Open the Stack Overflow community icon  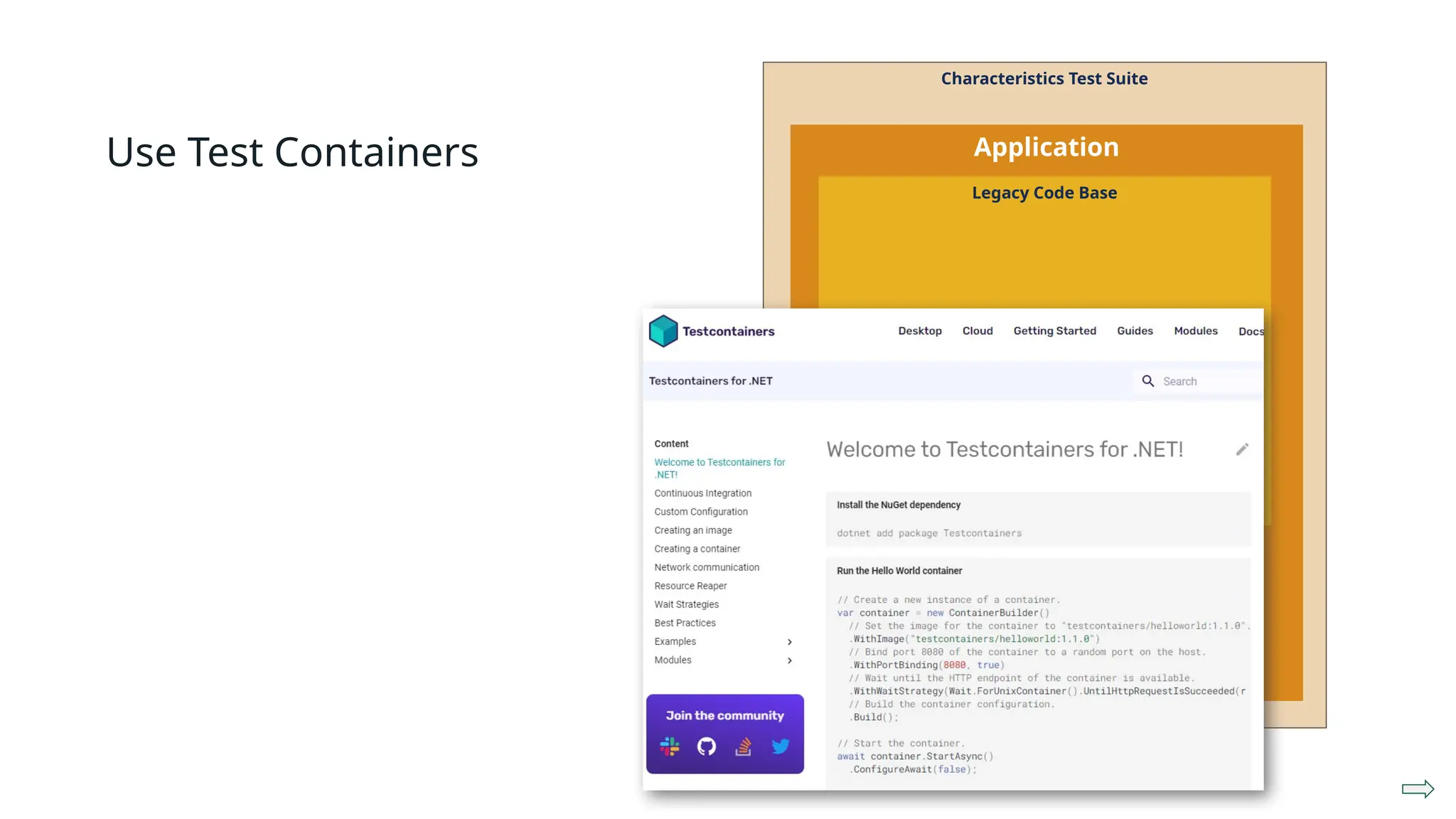pyautogui.click(x=744, y=746)
